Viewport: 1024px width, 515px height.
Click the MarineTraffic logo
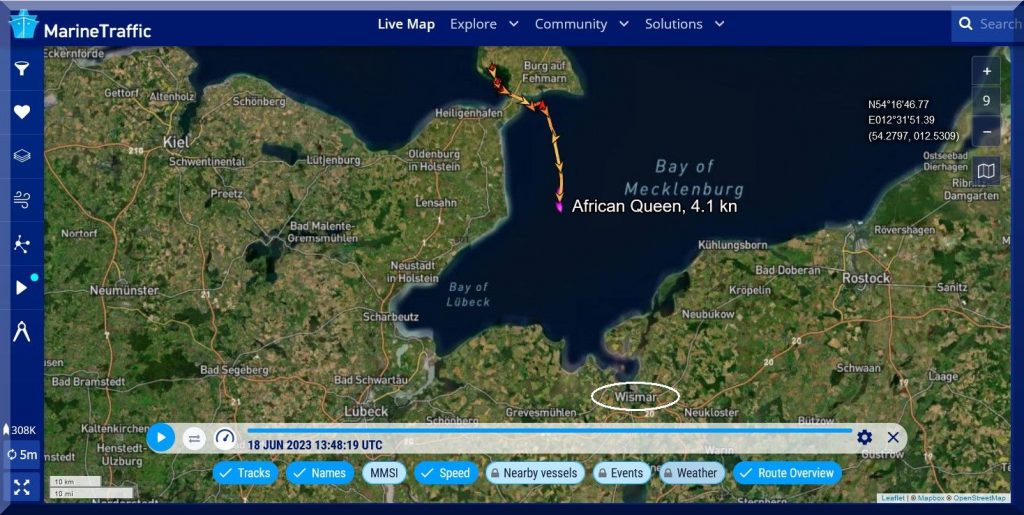point(82,27)
